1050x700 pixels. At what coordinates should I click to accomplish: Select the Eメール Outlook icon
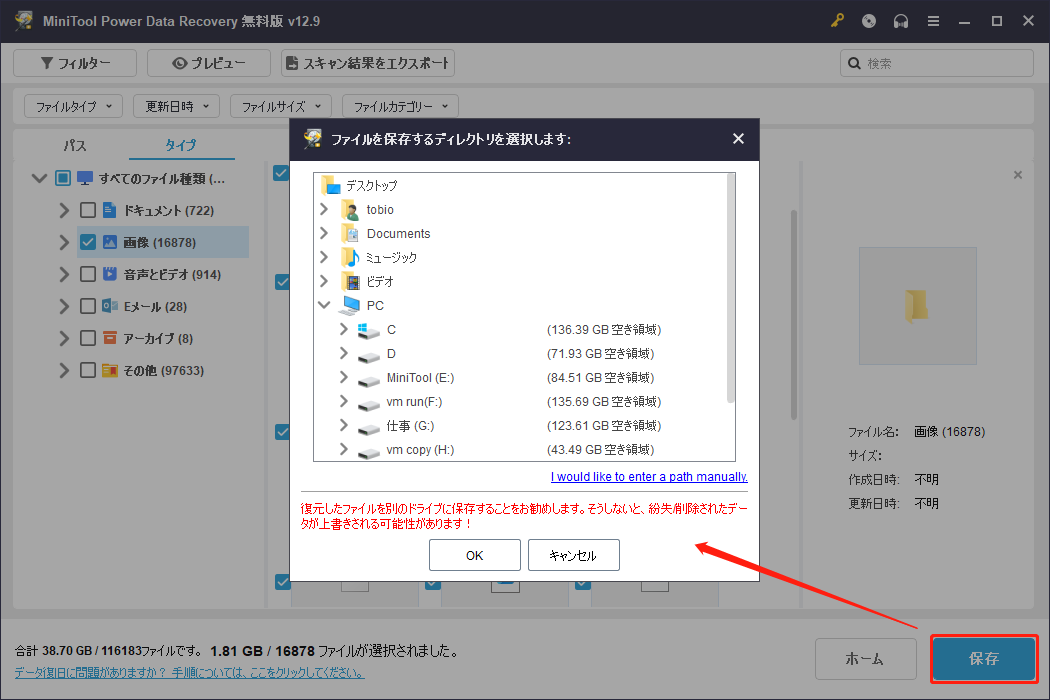pos(110,306)
